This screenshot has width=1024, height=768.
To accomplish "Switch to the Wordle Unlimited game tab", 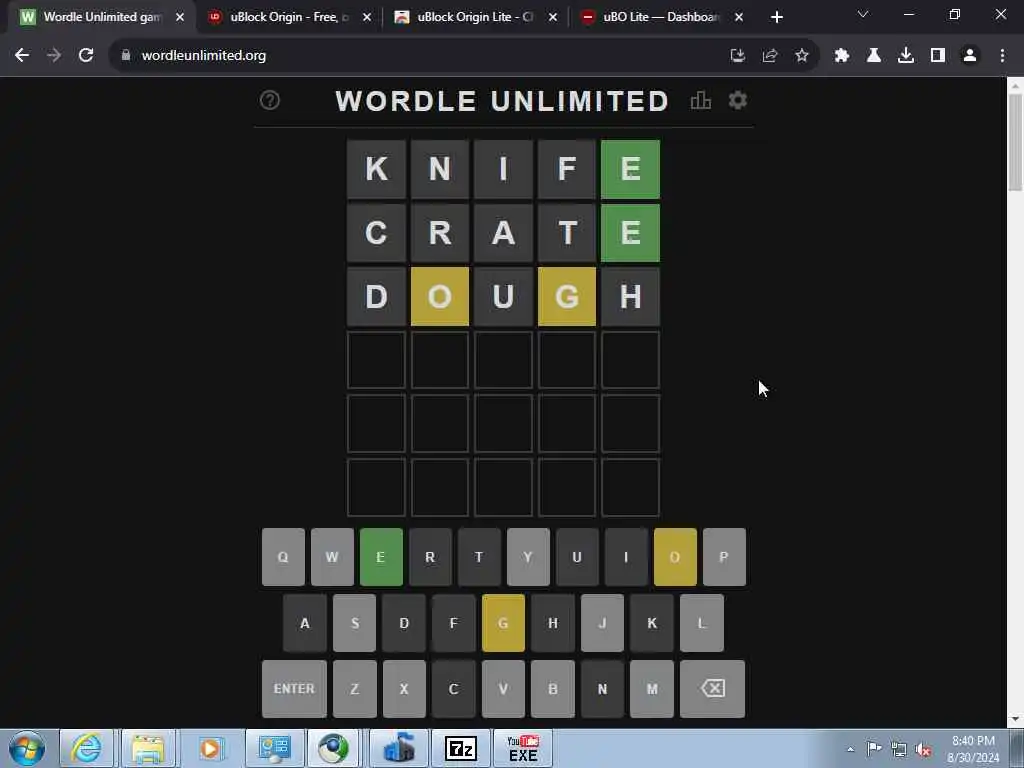I will pos(101,17).
